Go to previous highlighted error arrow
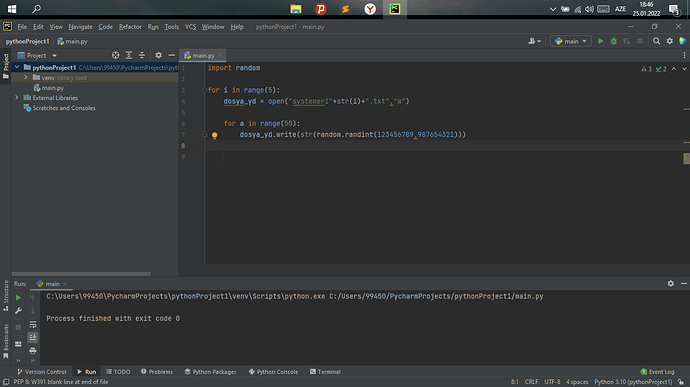 [x=674, y=69]
